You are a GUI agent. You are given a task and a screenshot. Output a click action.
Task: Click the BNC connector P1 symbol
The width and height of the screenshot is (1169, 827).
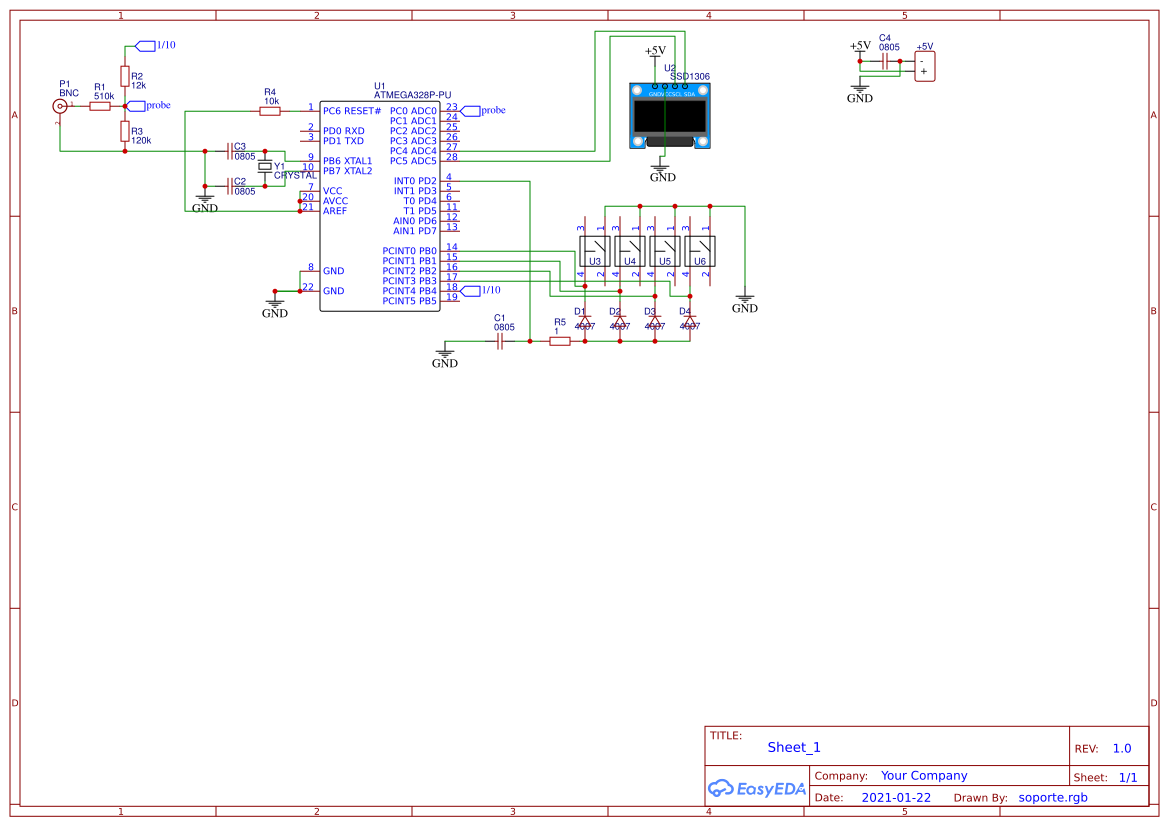point(60,105)
